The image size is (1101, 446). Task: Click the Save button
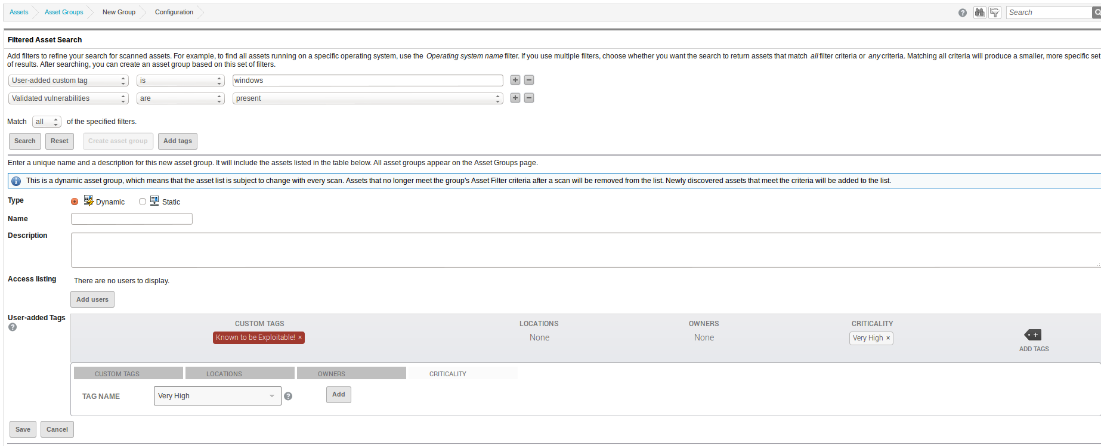click(x=22, y=429)
